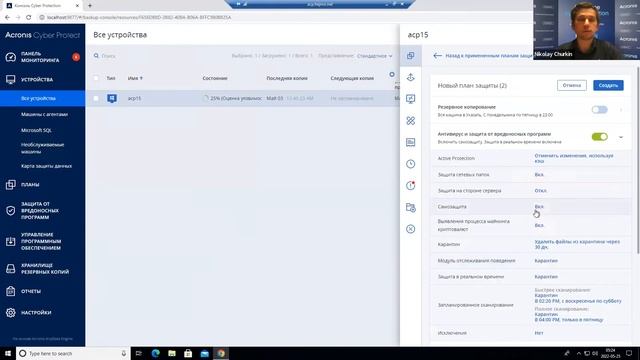Open the add-to-group folder icon in acp15 toolbar
The width and height of the screenshot is (640, 360).
coord(411,207)
